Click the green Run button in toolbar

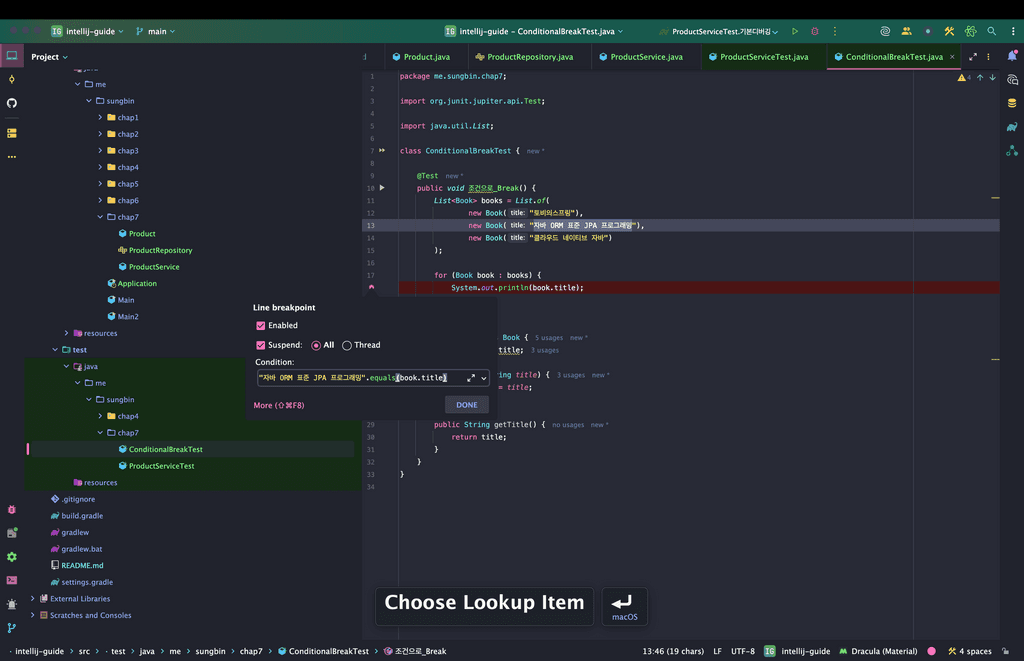[x=795, y=31]
